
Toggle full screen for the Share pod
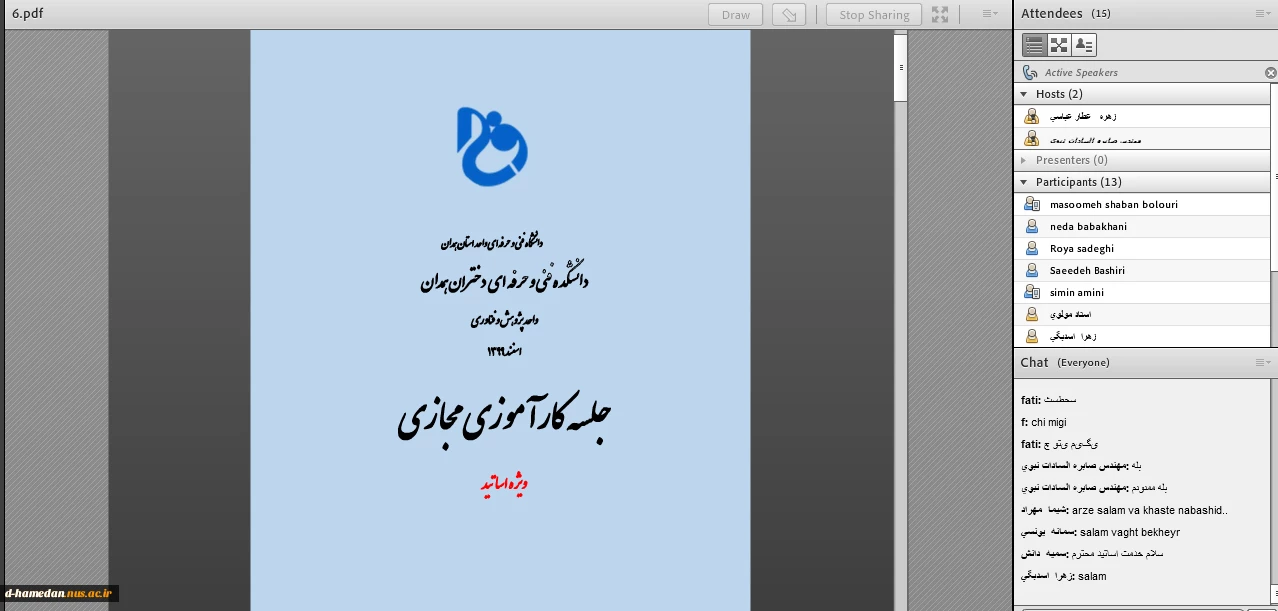pos(940,14)
